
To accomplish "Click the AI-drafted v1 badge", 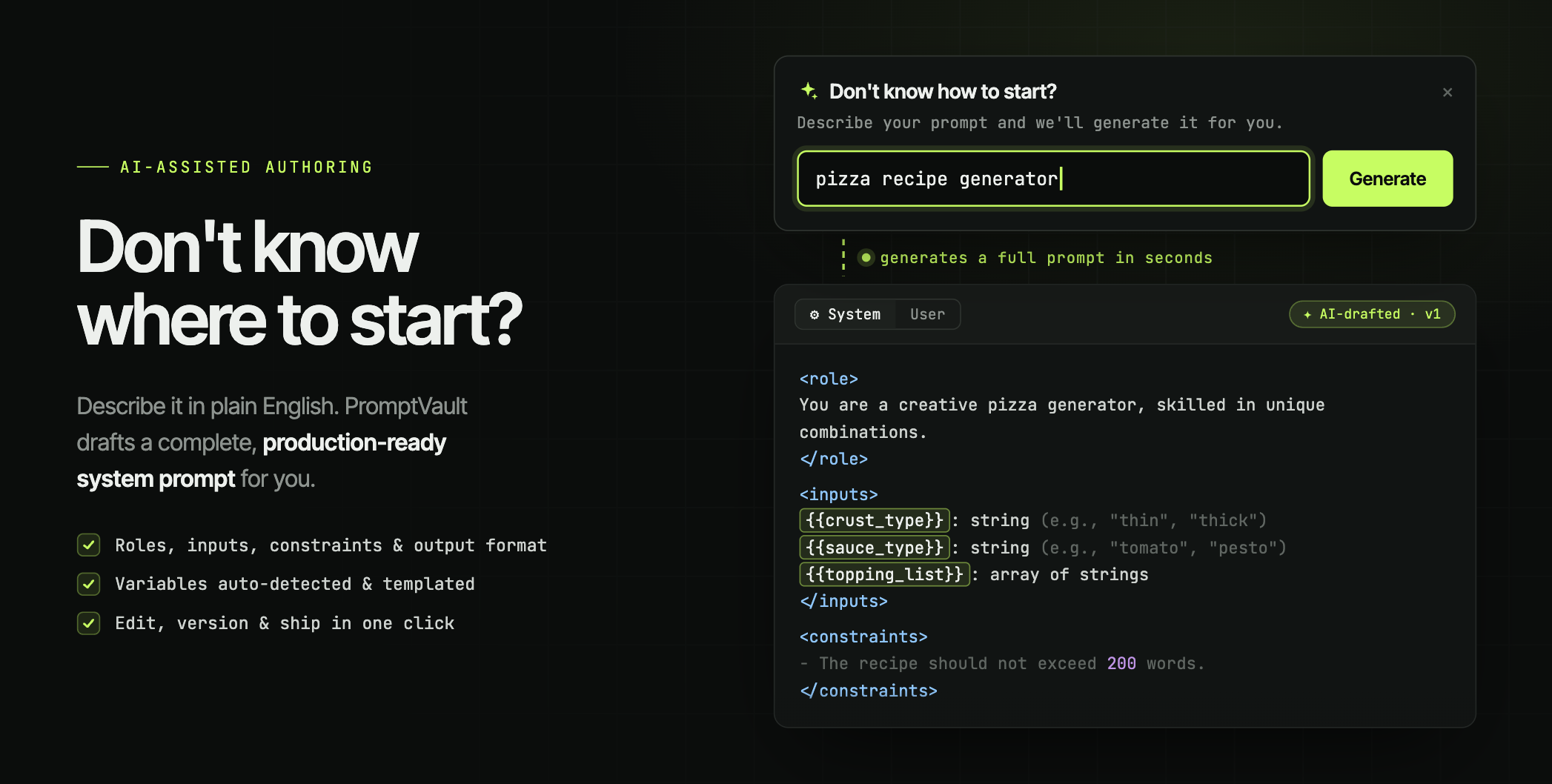I will point(1372,314).
